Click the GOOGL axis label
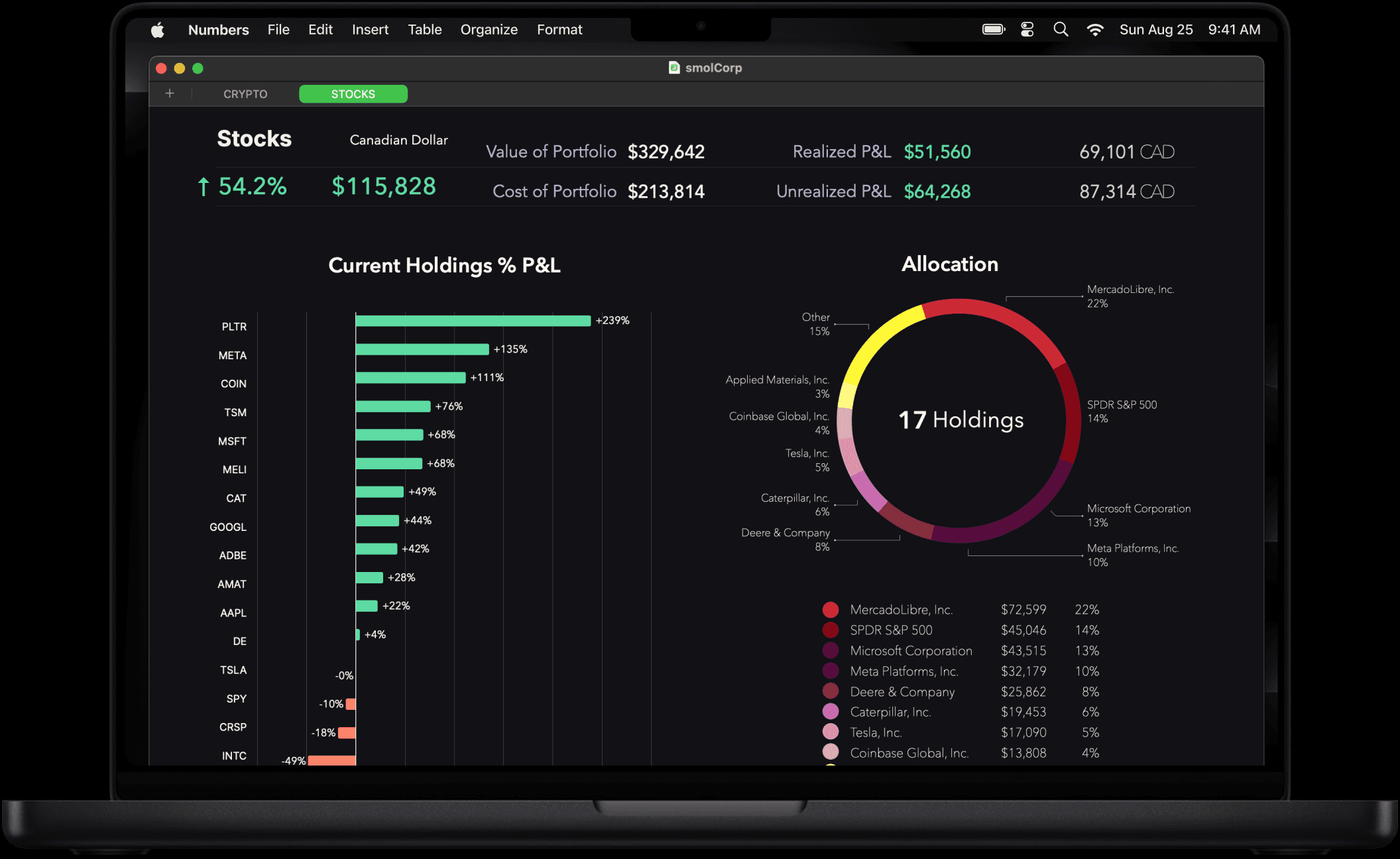Viewport: 1400px width, 859px height. [228, 527]
